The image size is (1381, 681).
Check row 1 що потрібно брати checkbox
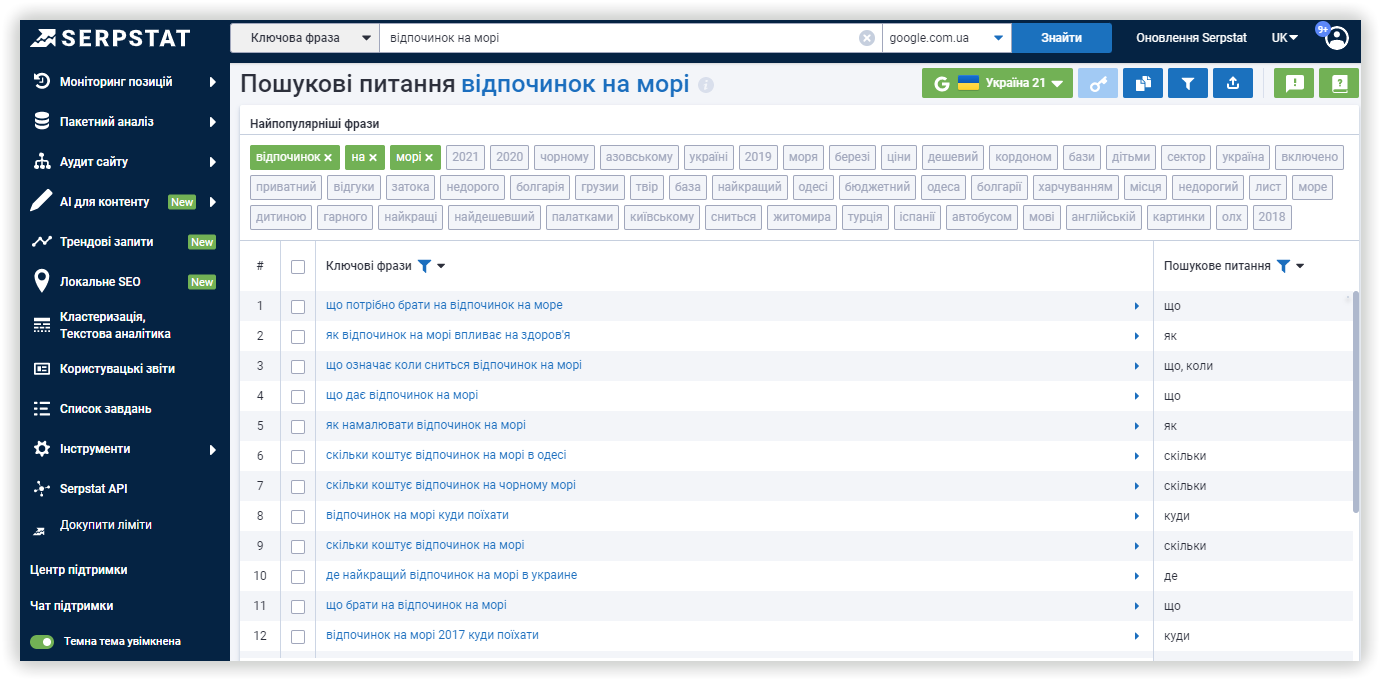tap(298, 306)
